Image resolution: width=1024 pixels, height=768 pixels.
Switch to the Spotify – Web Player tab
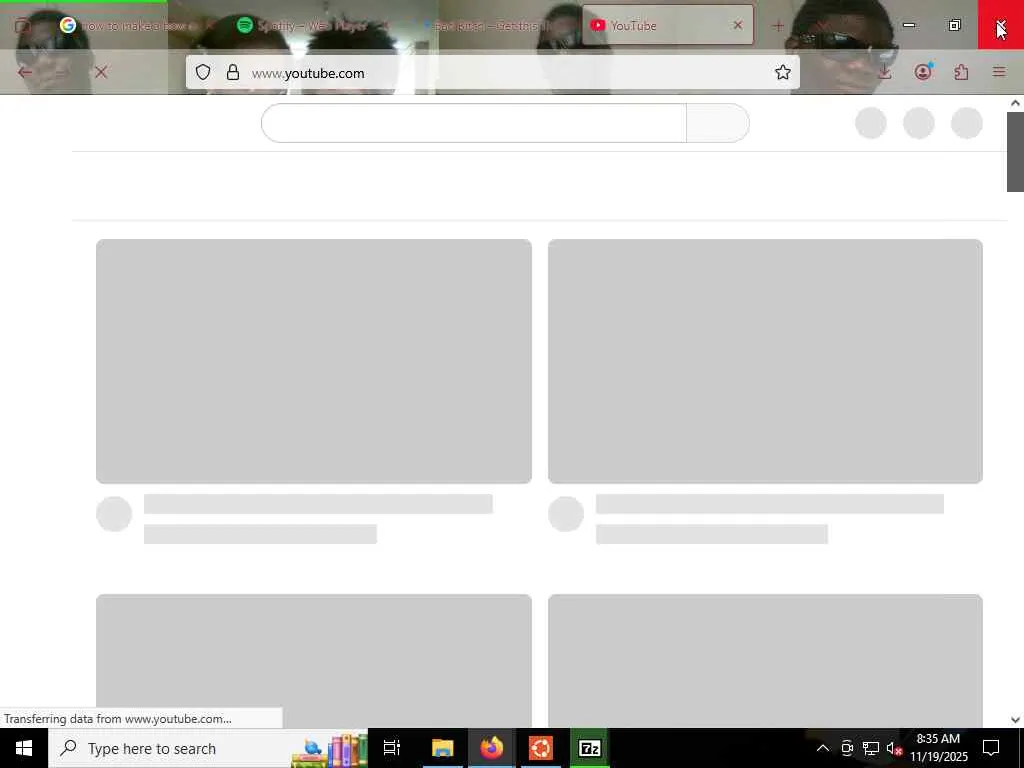click(313, 25)
